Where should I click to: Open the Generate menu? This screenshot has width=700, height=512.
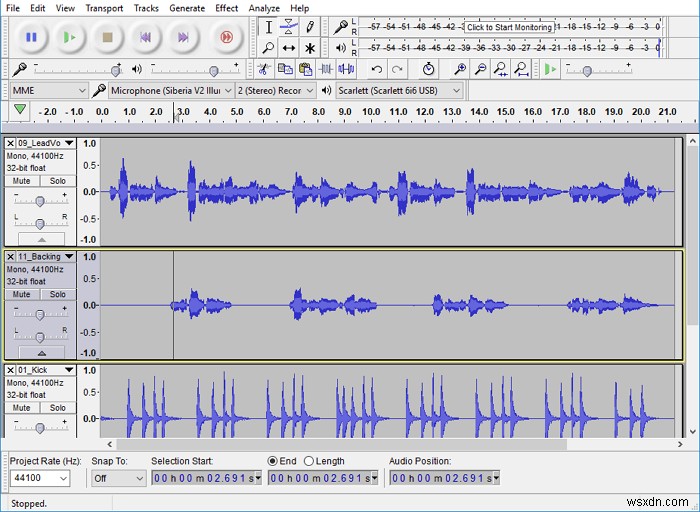click(x=187, y=8)
